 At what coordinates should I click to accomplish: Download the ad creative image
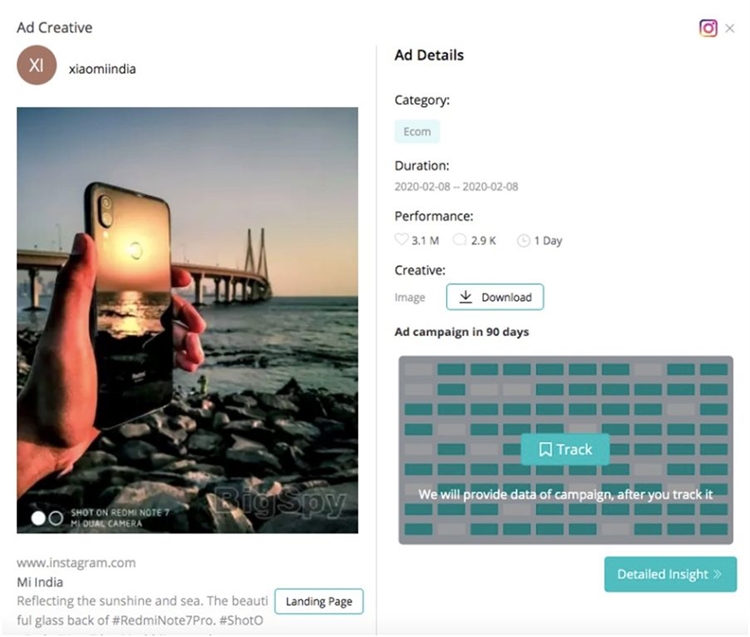pos(495,297)
